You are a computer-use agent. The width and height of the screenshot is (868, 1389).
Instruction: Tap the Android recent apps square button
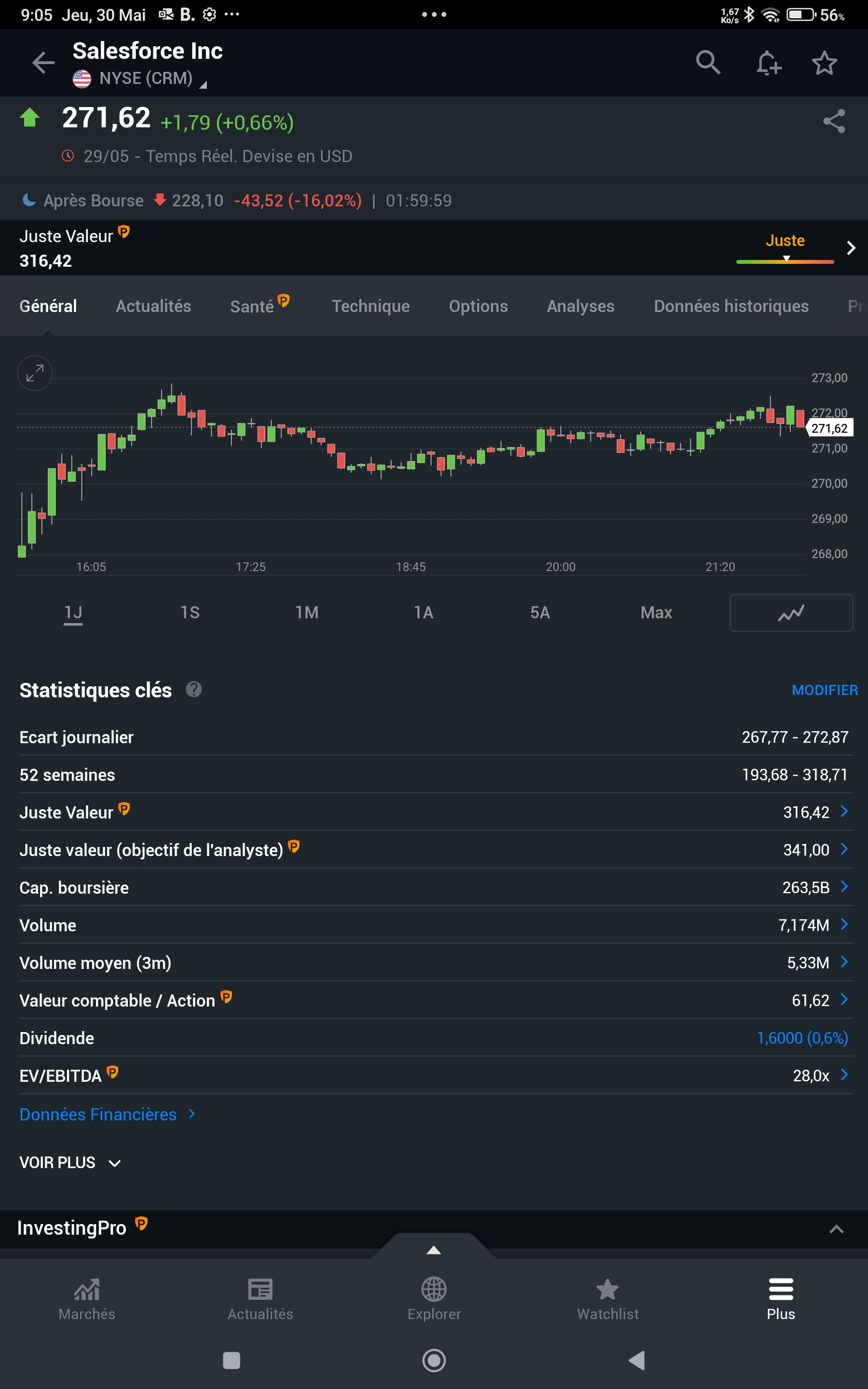pyautogui.click(x=231, y=1360)
